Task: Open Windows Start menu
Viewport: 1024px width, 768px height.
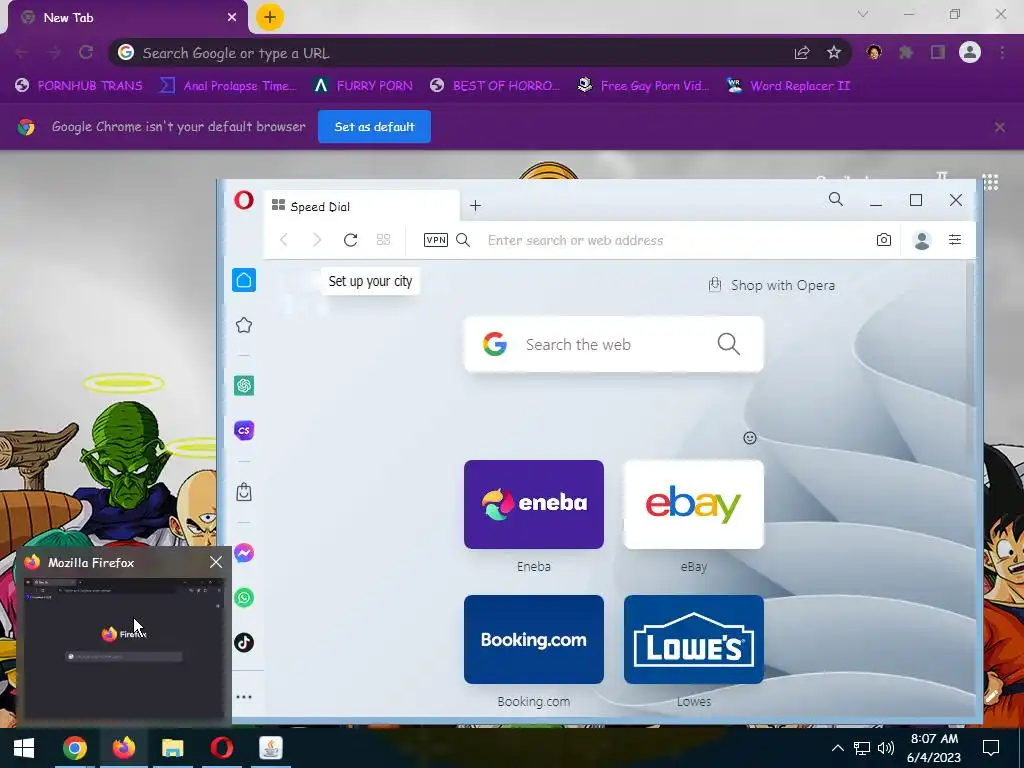Action: (x=24, y=748)
